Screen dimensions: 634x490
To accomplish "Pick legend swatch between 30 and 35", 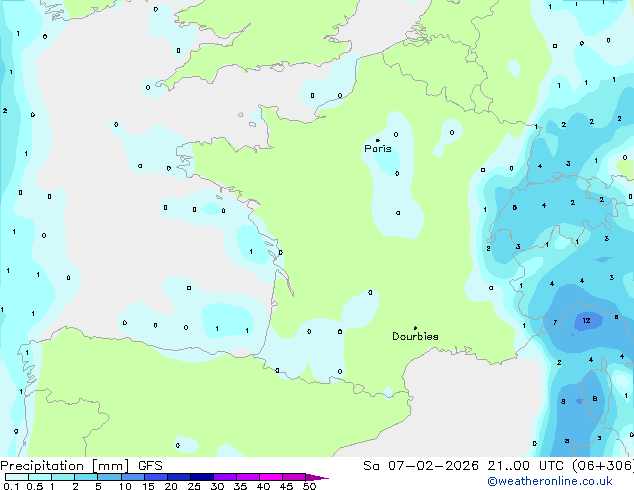I will click(224, 477).
